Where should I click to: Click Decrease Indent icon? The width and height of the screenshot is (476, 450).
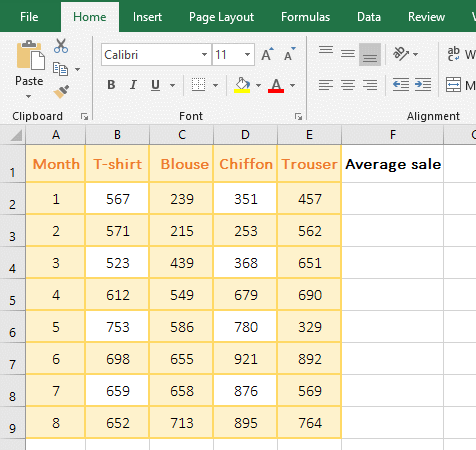pyautogui.click(x=401, y=85)
